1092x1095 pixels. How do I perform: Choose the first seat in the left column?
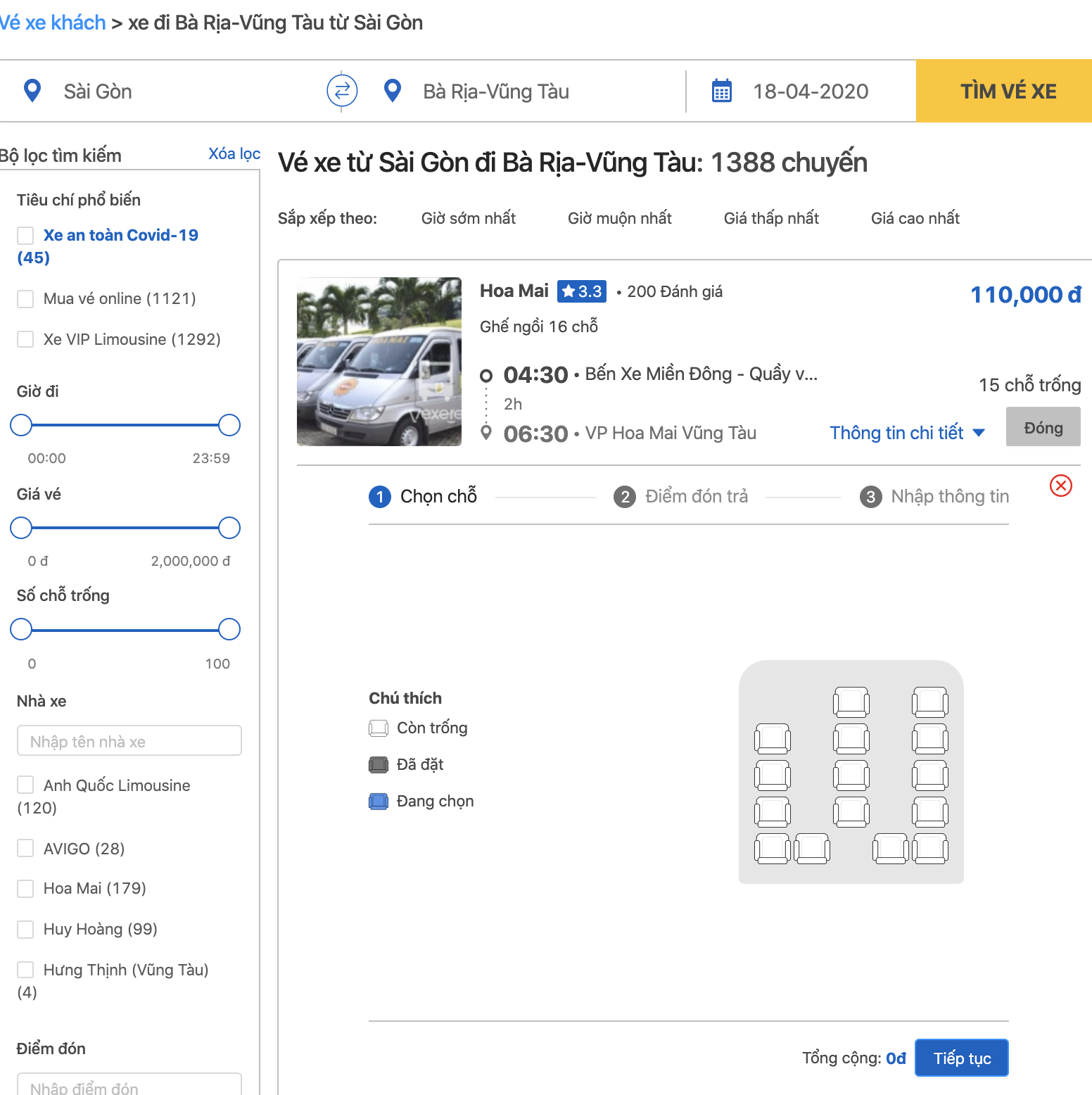[x=773, y=739]
